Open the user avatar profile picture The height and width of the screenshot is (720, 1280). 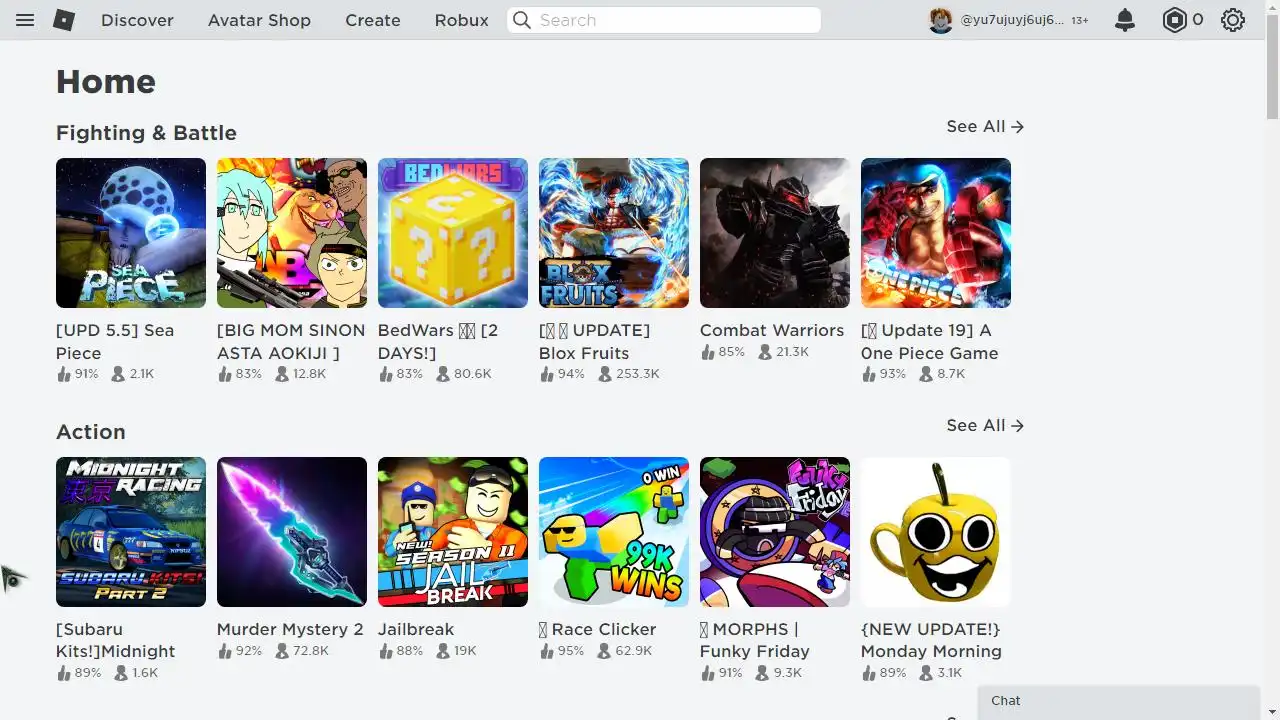click(940, 20)
